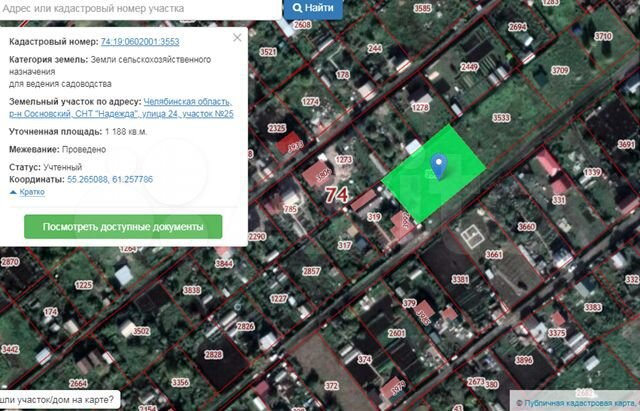Screen dimensions: 640x411
Task: Click the blue location pin on the green parcel
Action: pos(436,164)
